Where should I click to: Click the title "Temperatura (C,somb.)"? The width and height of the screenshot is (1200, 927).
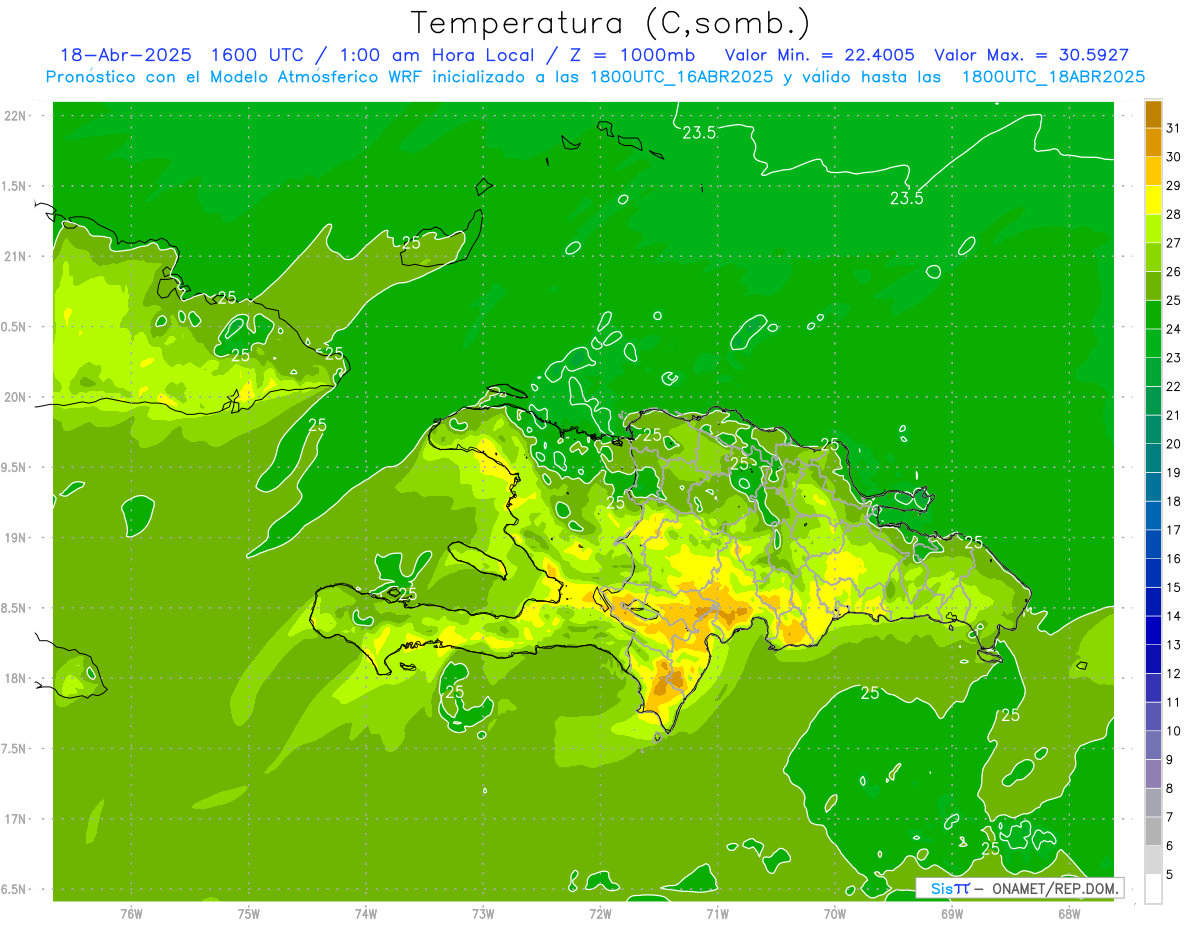tap(611, 23)
